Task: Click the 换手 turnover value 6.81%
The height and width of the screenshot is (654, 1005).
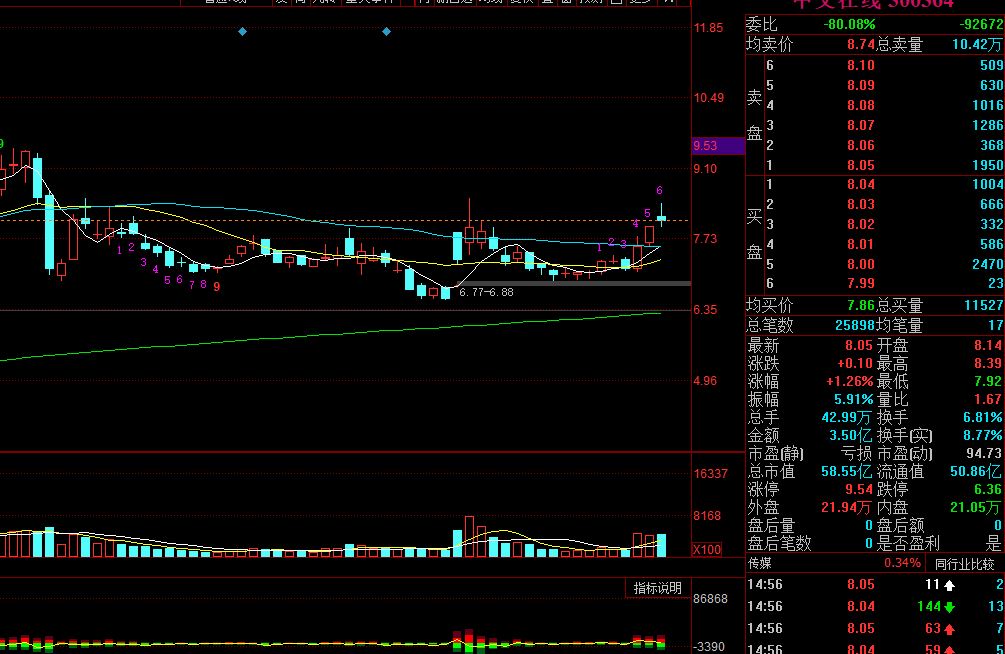Action: (983, 417)
